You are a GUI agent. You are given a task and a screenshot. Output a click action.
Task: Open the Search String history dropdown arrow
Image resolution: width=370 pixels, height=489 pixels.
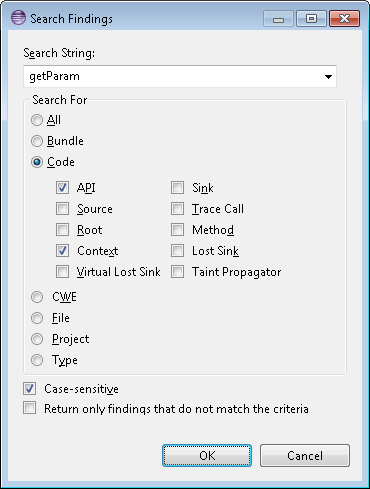point(328,77)
